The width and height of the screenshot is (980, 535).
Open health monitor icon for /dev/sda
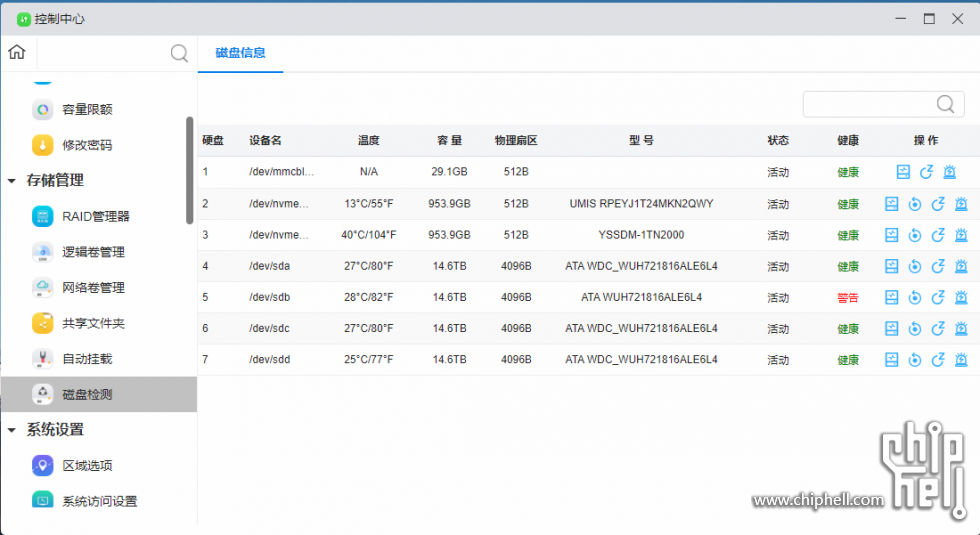891,266
